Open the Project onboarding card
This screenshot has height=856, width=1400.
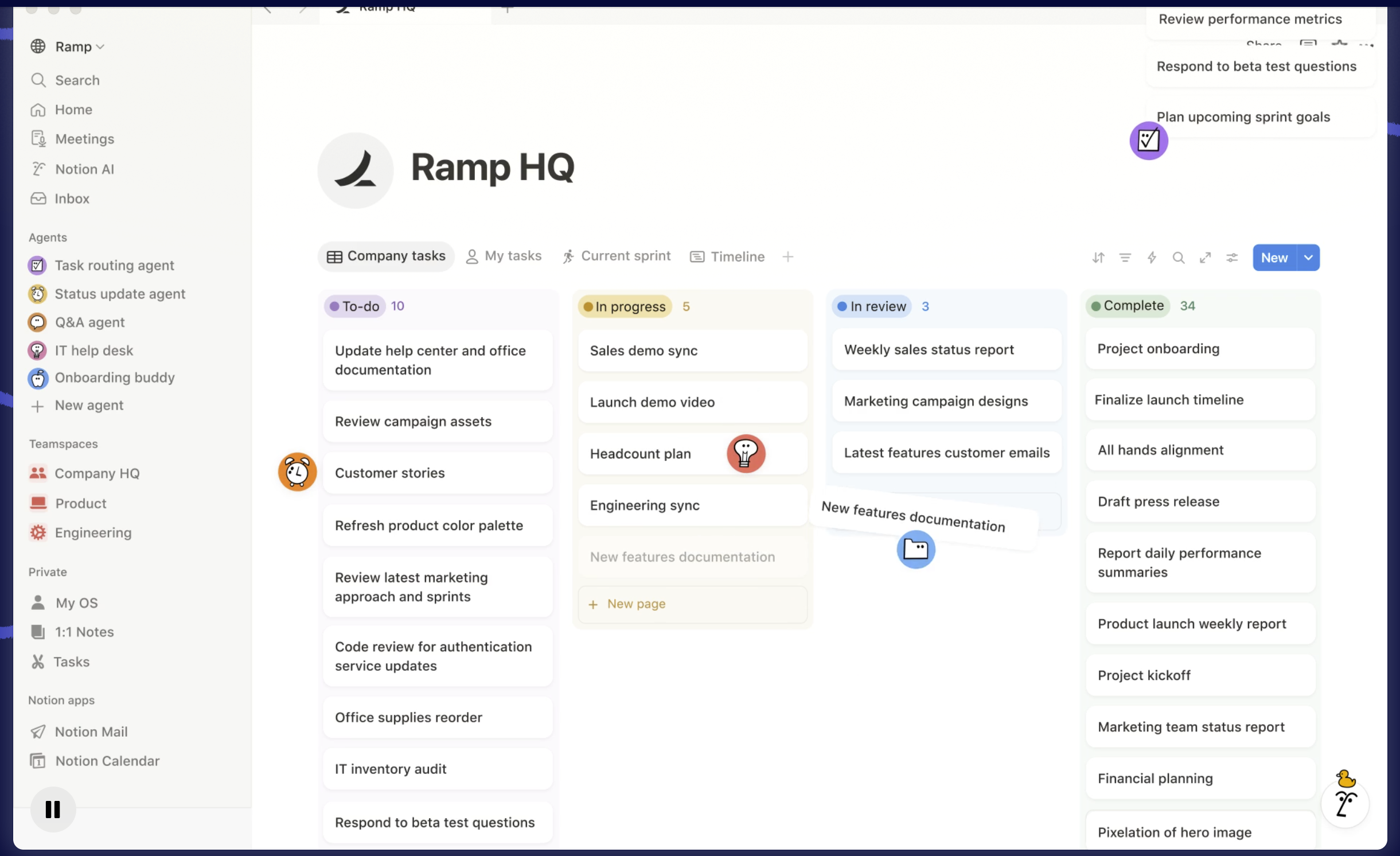[1200, 349]
